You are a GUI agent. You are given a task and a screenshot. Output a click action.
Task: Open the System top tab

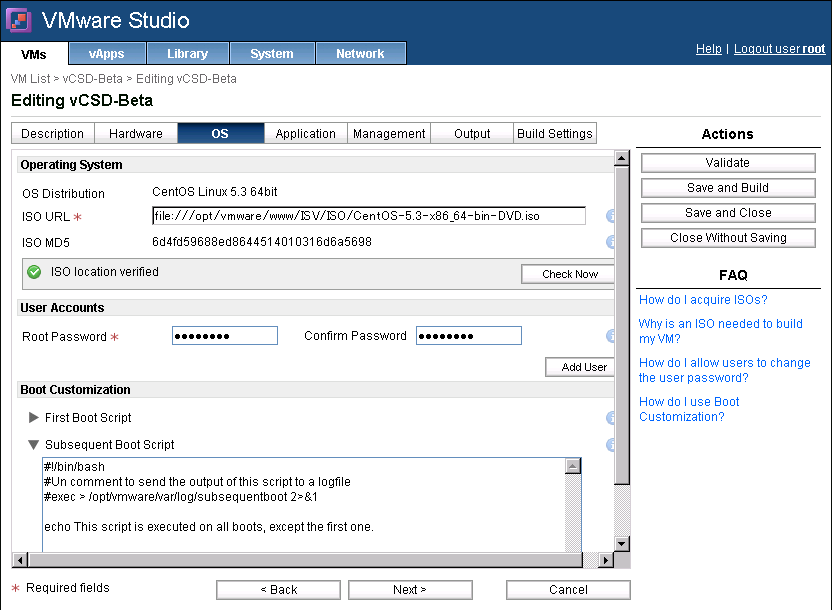[x=272, y=54]
